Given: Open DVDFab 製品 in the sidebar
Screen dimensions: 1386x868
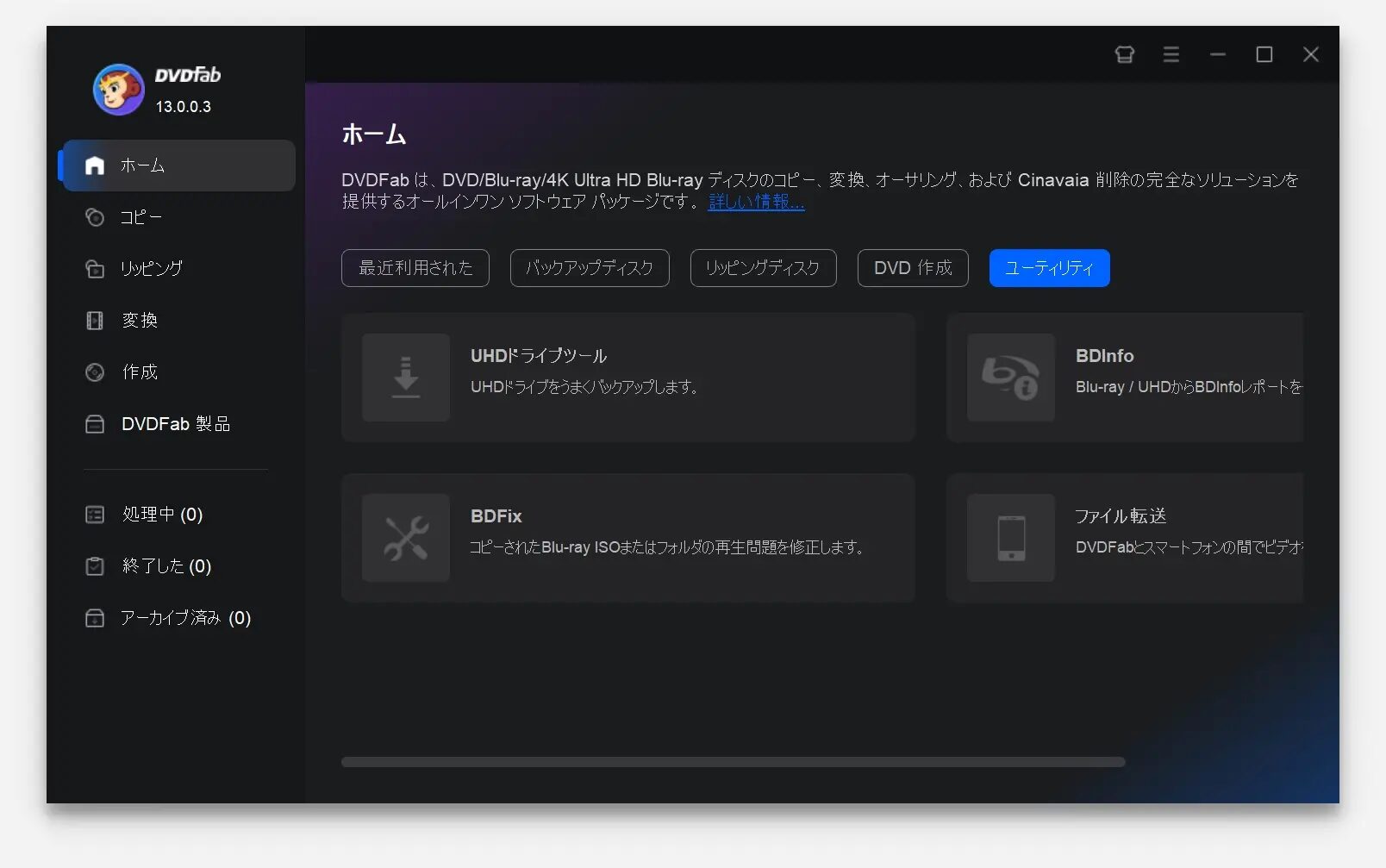Looking at the screenshot, I should 175,424.
